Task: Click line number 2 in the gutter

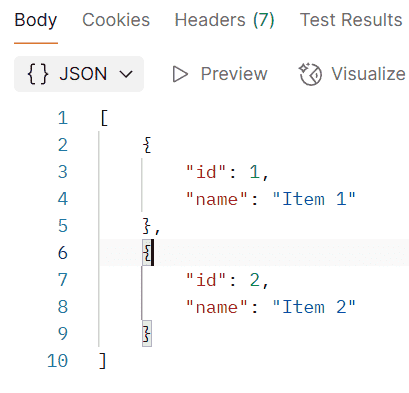Action: 63,145
